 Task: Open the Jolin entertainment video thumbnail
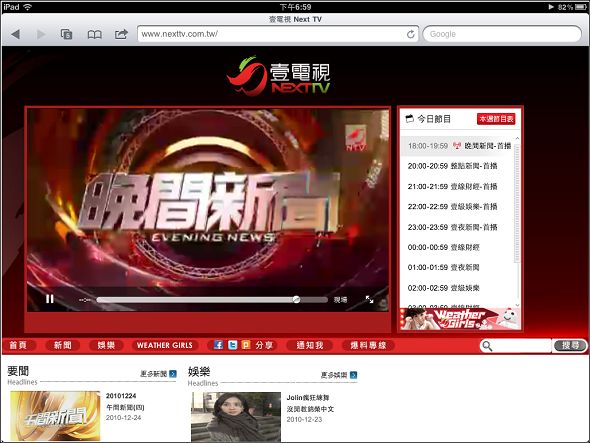(236, 417)
